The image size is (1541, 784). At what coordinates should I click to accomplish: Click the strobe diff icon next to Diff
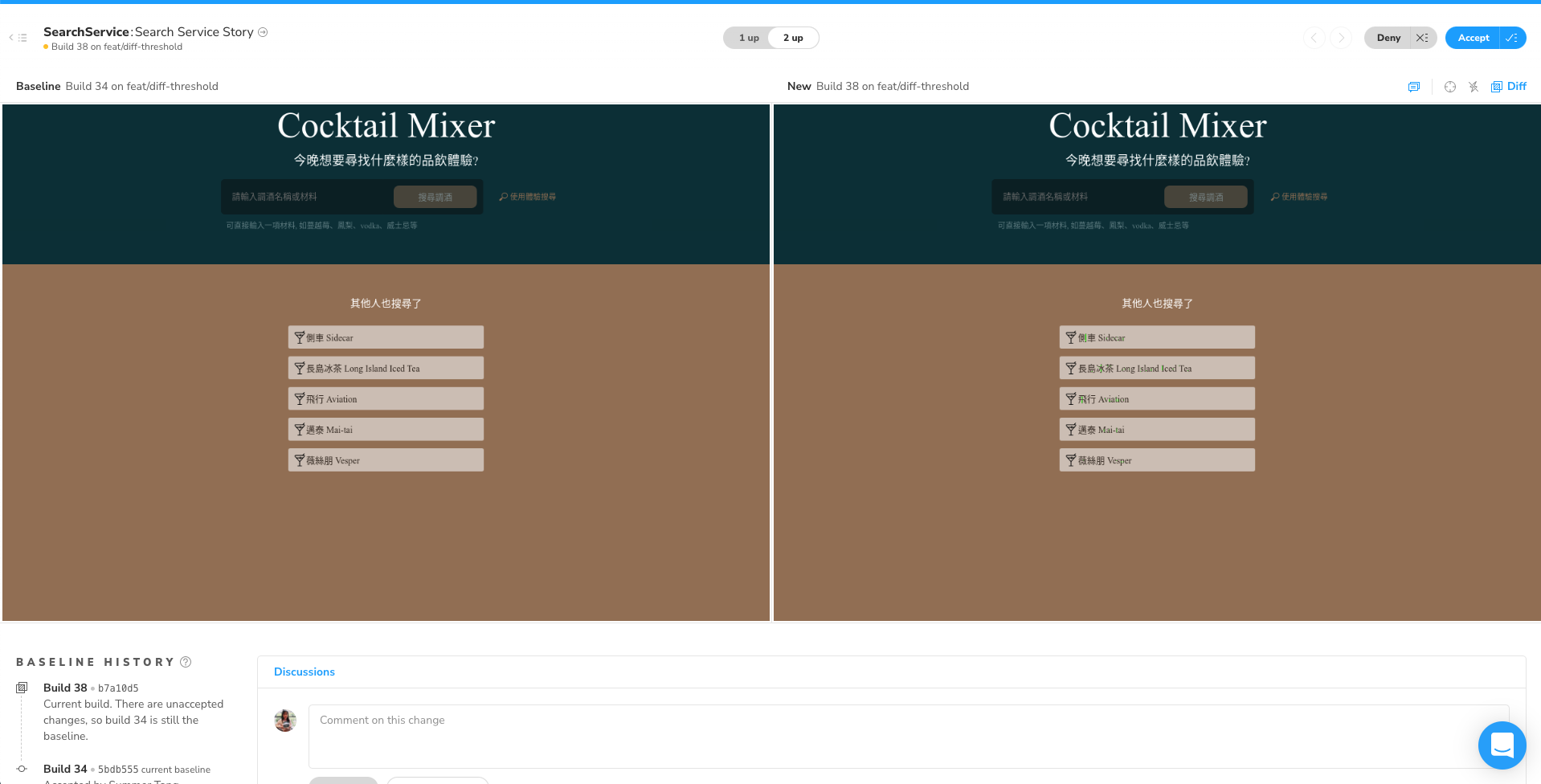[1473, 87]
